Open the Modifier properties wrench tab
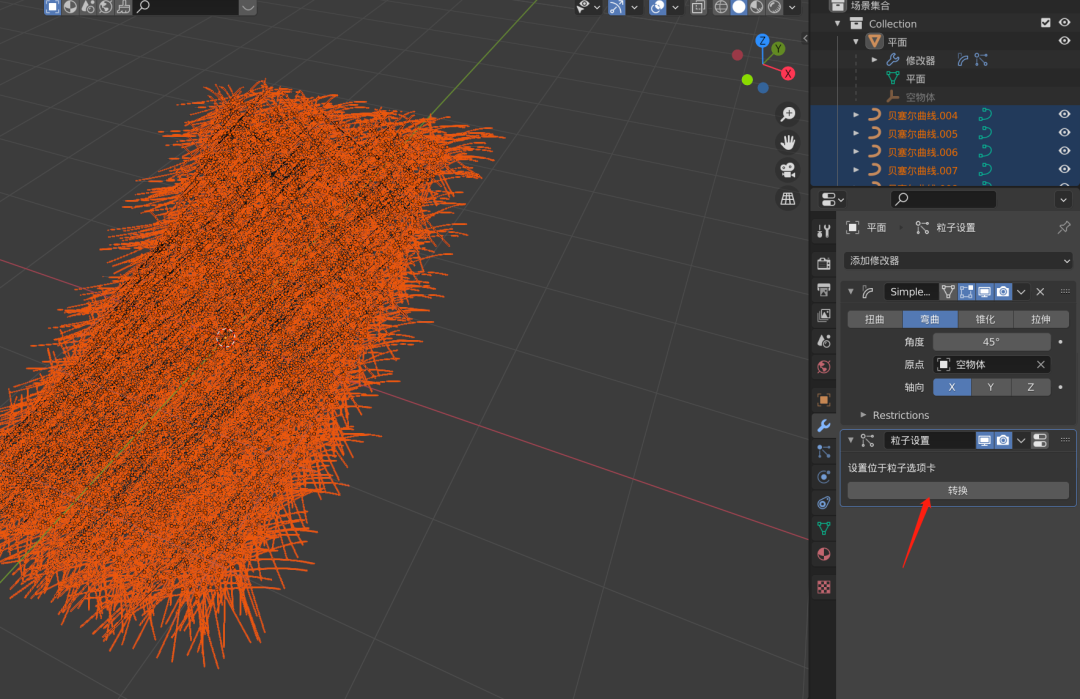This screenshot has width=1080, height=699. tap(824, 426)
